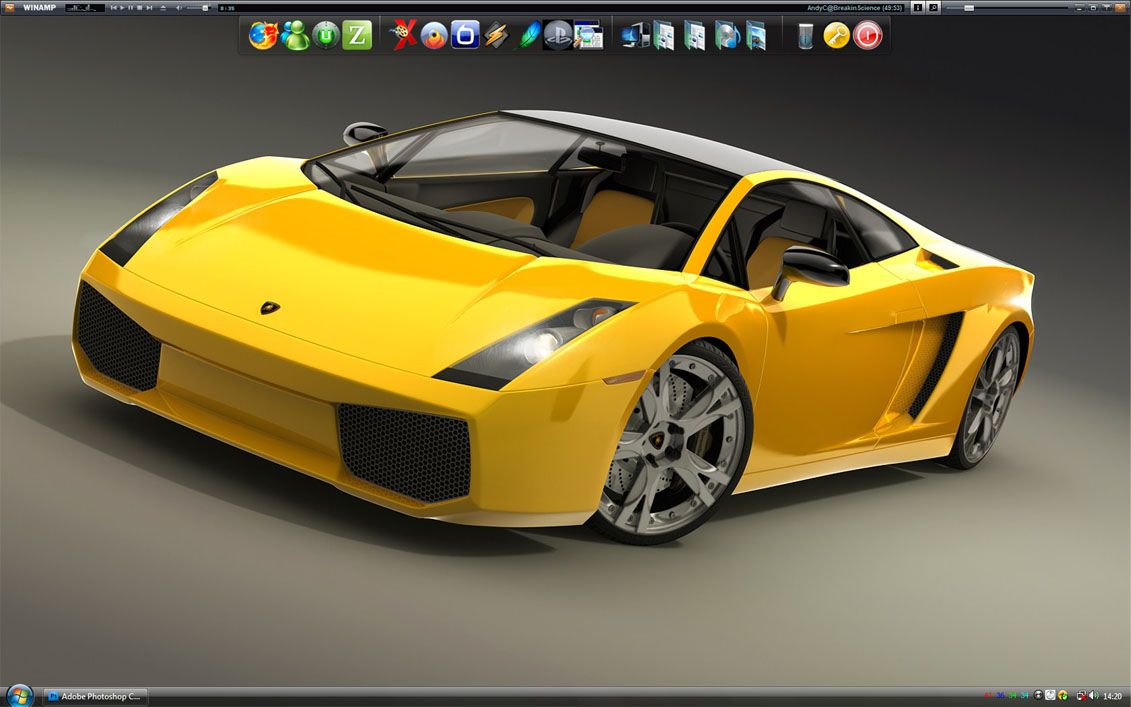
Task: Open the first documents folder icon
Action: [664, 35]
